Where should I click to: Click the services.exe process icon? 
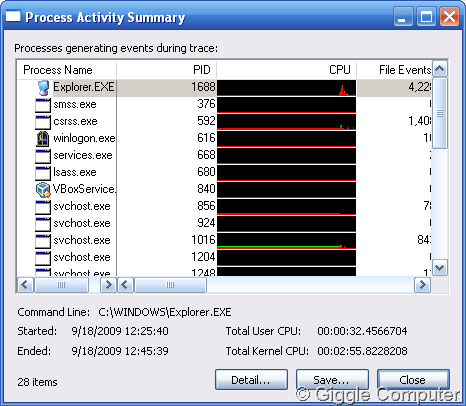[x=43, y=156]
